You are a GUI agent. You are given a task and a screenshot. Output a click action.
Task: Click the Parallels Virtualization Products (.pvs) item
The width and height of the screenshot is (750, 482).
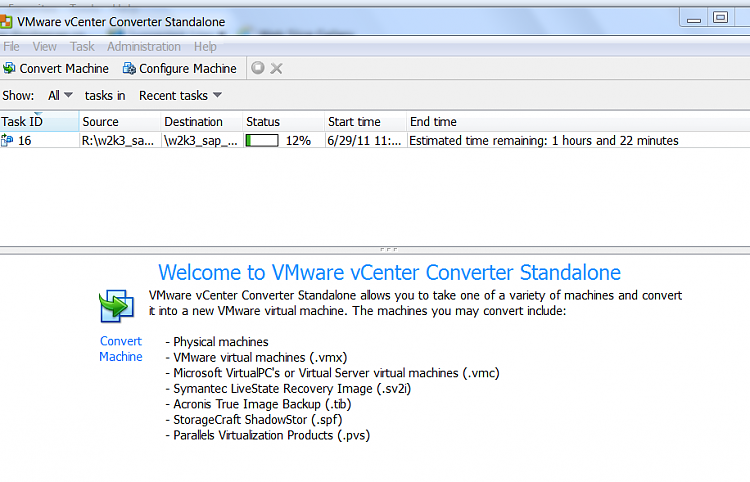point(268,435)
